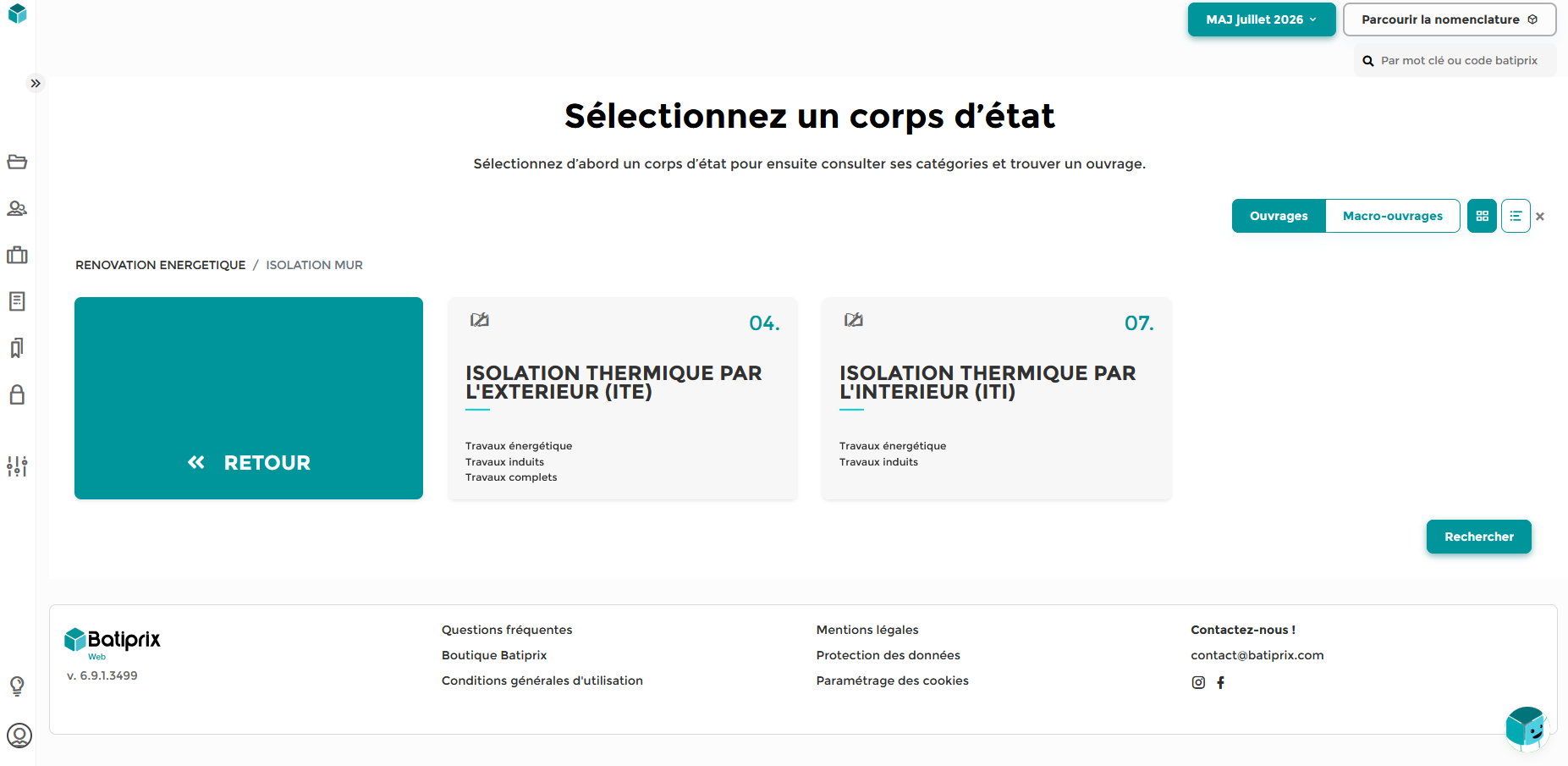Image resolution: width=1568 pixels, height=766 pixels.
Task: Click the bookmark icon in sidebar
Action: [x=17, y=348]
